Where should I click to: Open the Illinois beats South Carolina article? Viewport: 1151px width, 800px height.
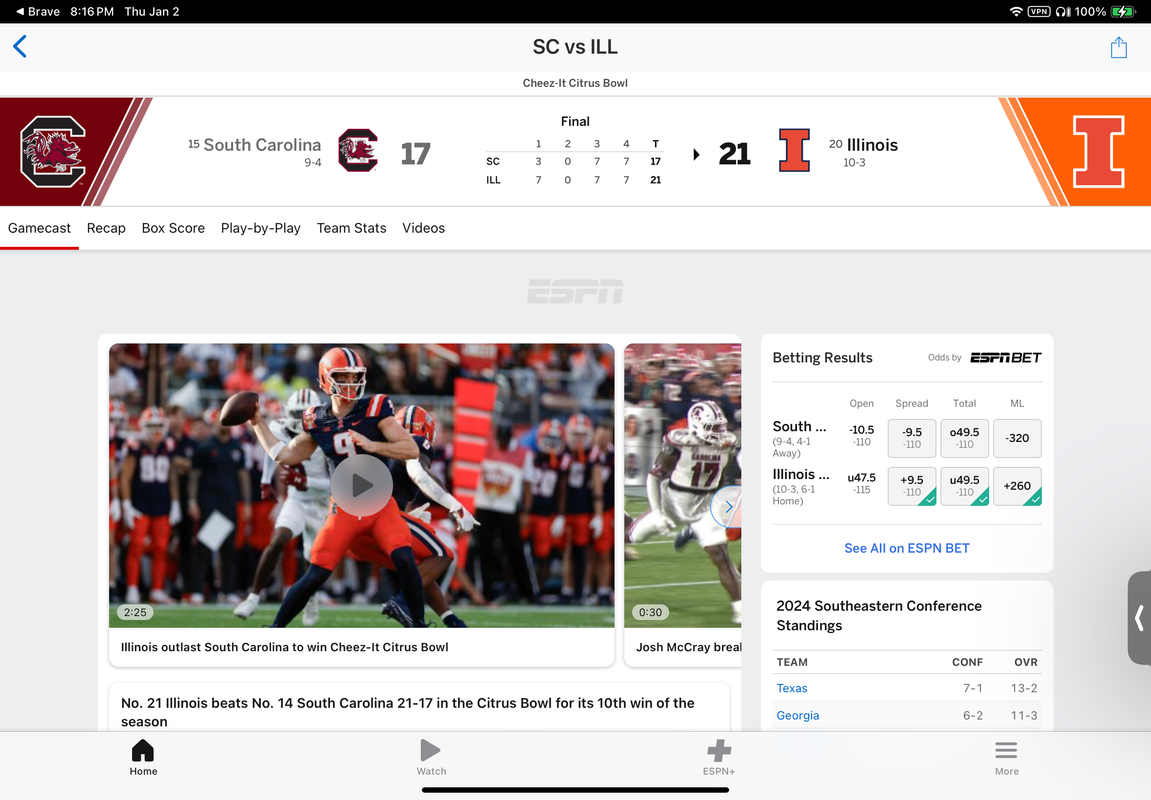pyautogui.click(x=419, y=708)
